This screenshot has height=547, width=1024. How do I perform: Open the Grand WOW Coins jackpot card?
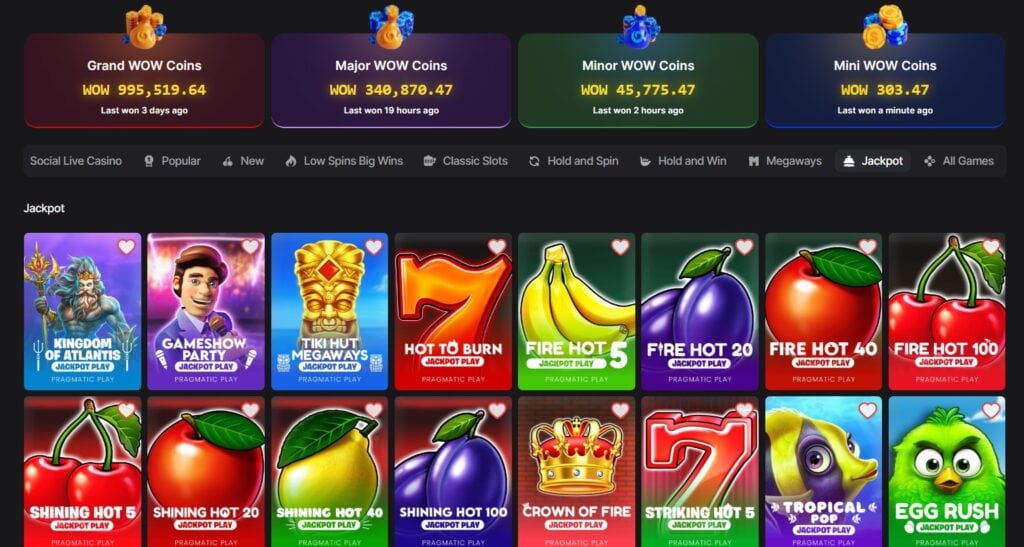(x=144, y=80)
